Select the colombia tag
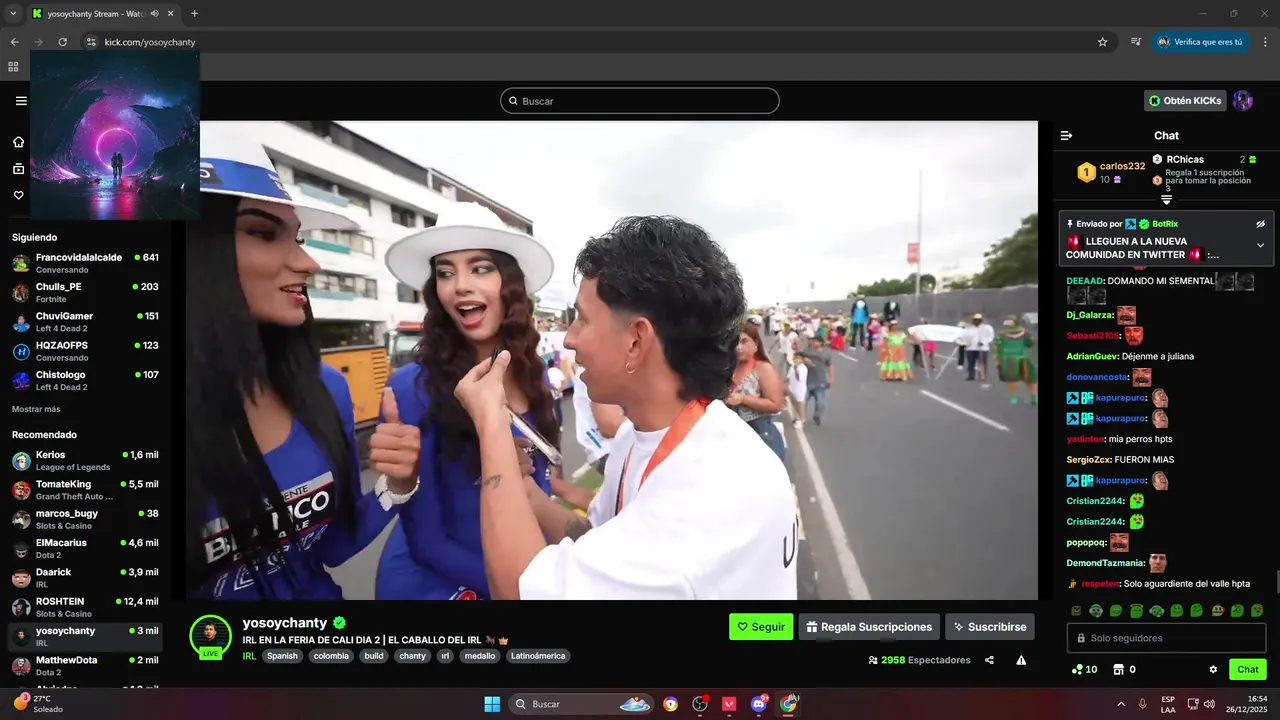The width and height of the screenshot is (1280, 720). click(331, 656)
